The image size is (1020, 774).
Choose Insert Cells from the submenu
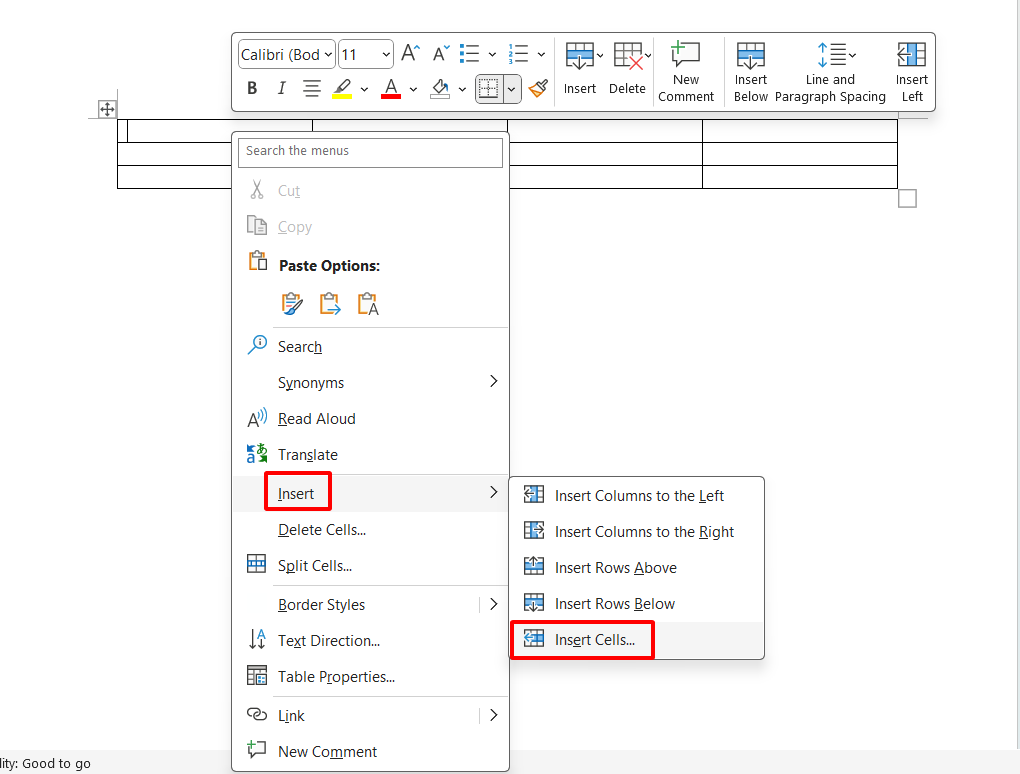[x=595, y=640]
